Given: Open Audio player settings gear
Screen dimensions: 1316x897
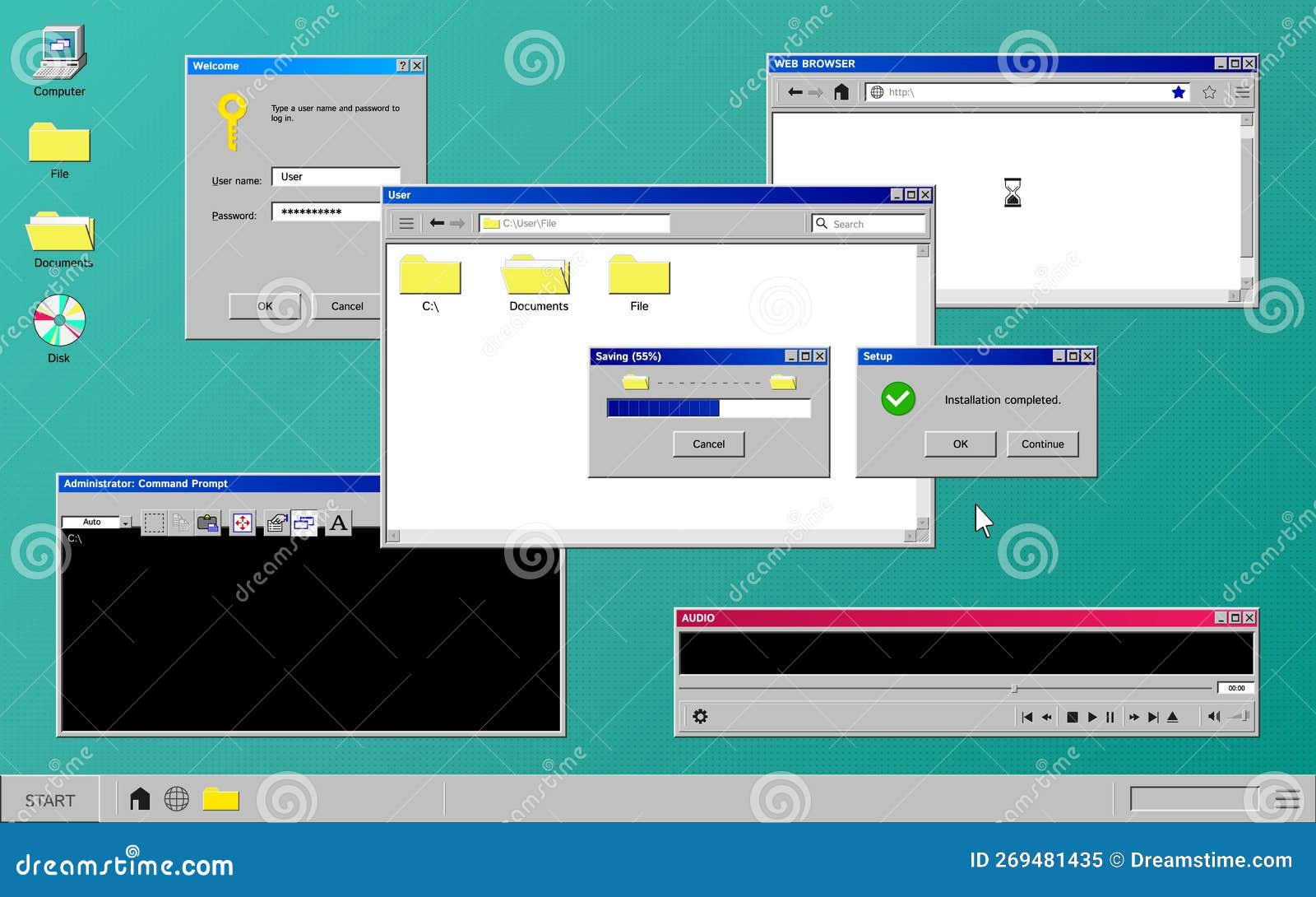Looking at the screenshot, I should tap(701, 717).
